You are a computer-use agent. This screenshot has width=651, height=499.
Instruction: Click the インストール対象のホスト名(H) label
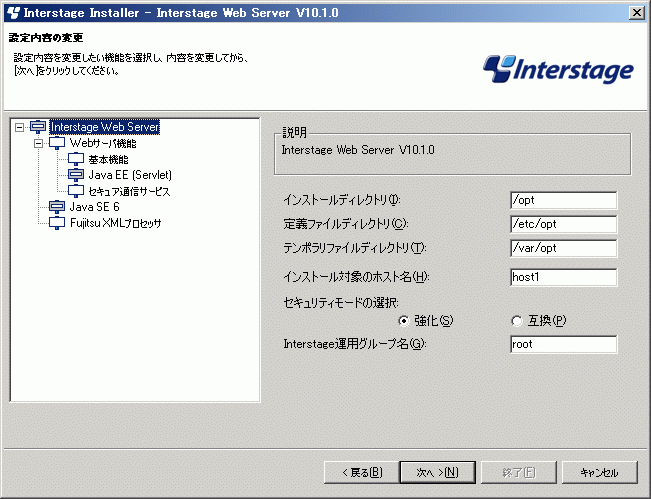coord(356,277)
